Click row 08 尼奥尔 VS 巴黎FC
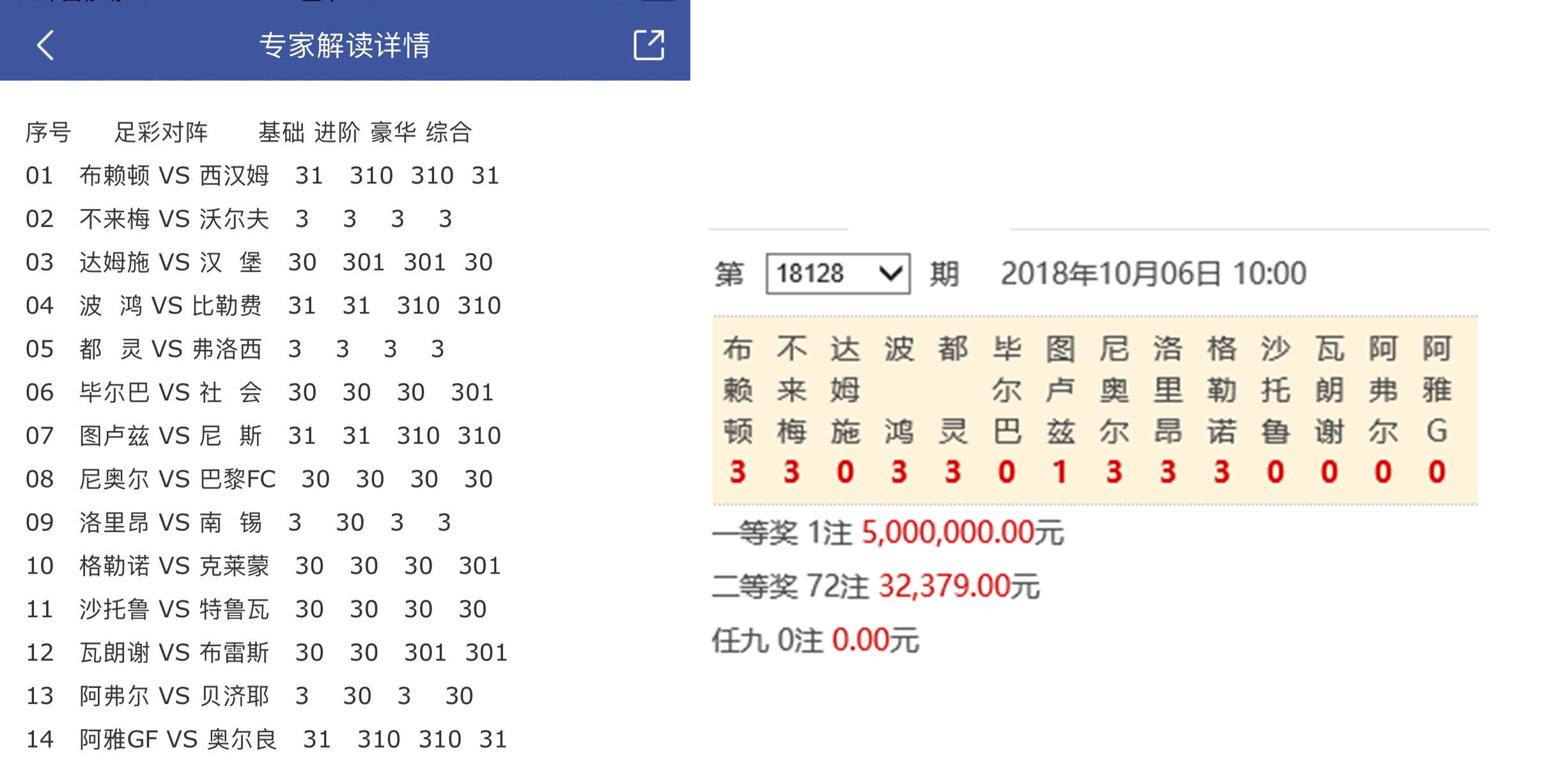The height and width of the screenshot is (775, 1568). [x=260, y=479]
